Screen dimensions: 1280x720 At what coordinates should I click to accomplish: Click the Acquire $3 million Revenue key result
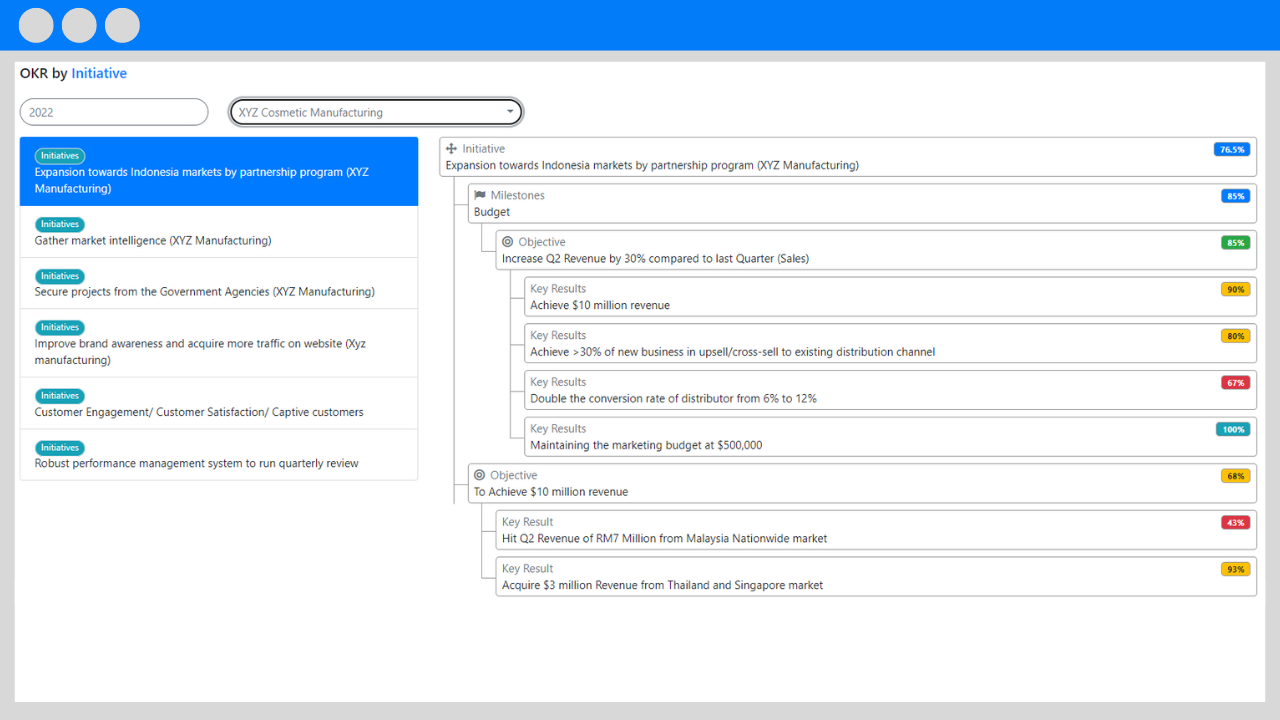coord(662,585)
